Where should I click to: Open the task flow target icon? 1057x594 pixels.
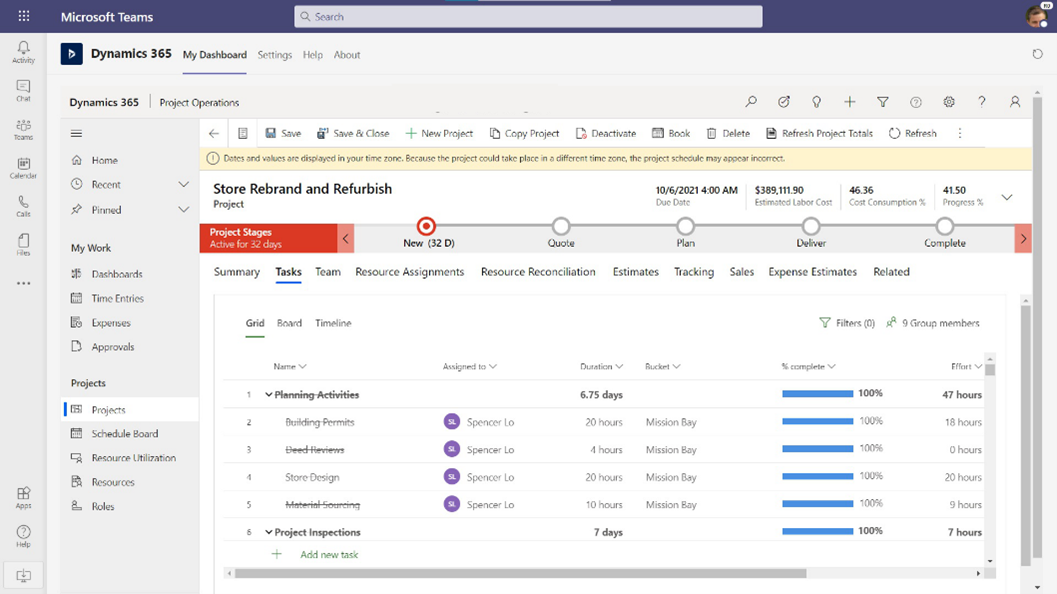click(783, 102)
